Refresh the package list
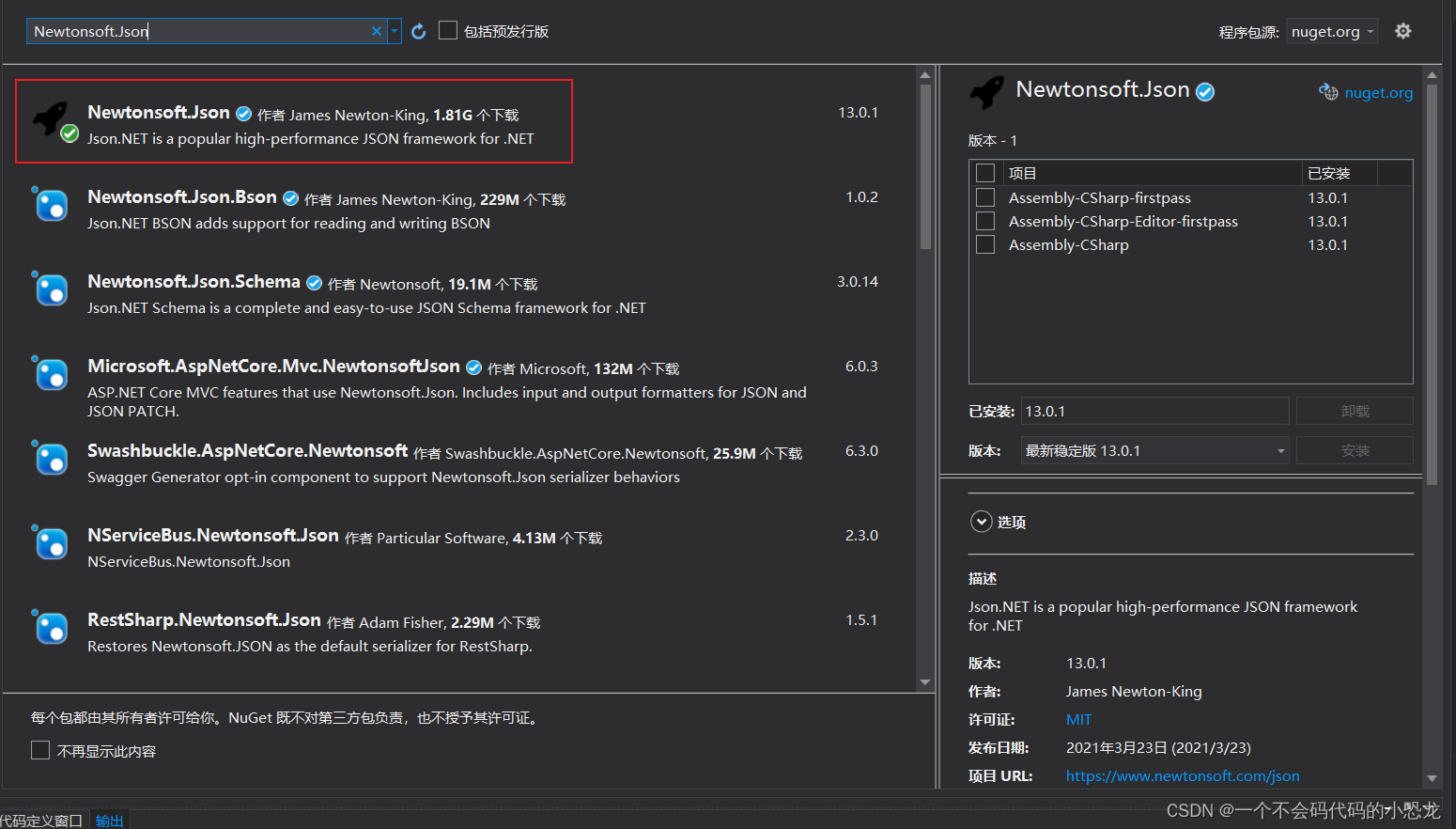The width and height of the screenshot is (1456, 829). [419, 31]
